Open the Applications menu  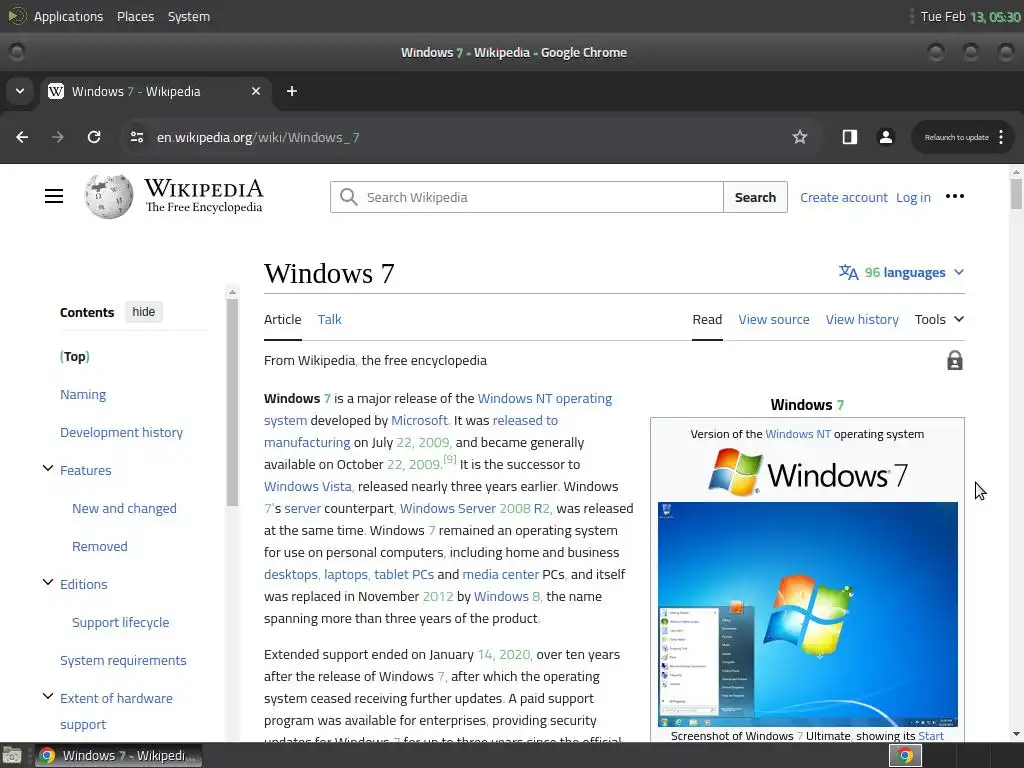click(x=68, y=16)
